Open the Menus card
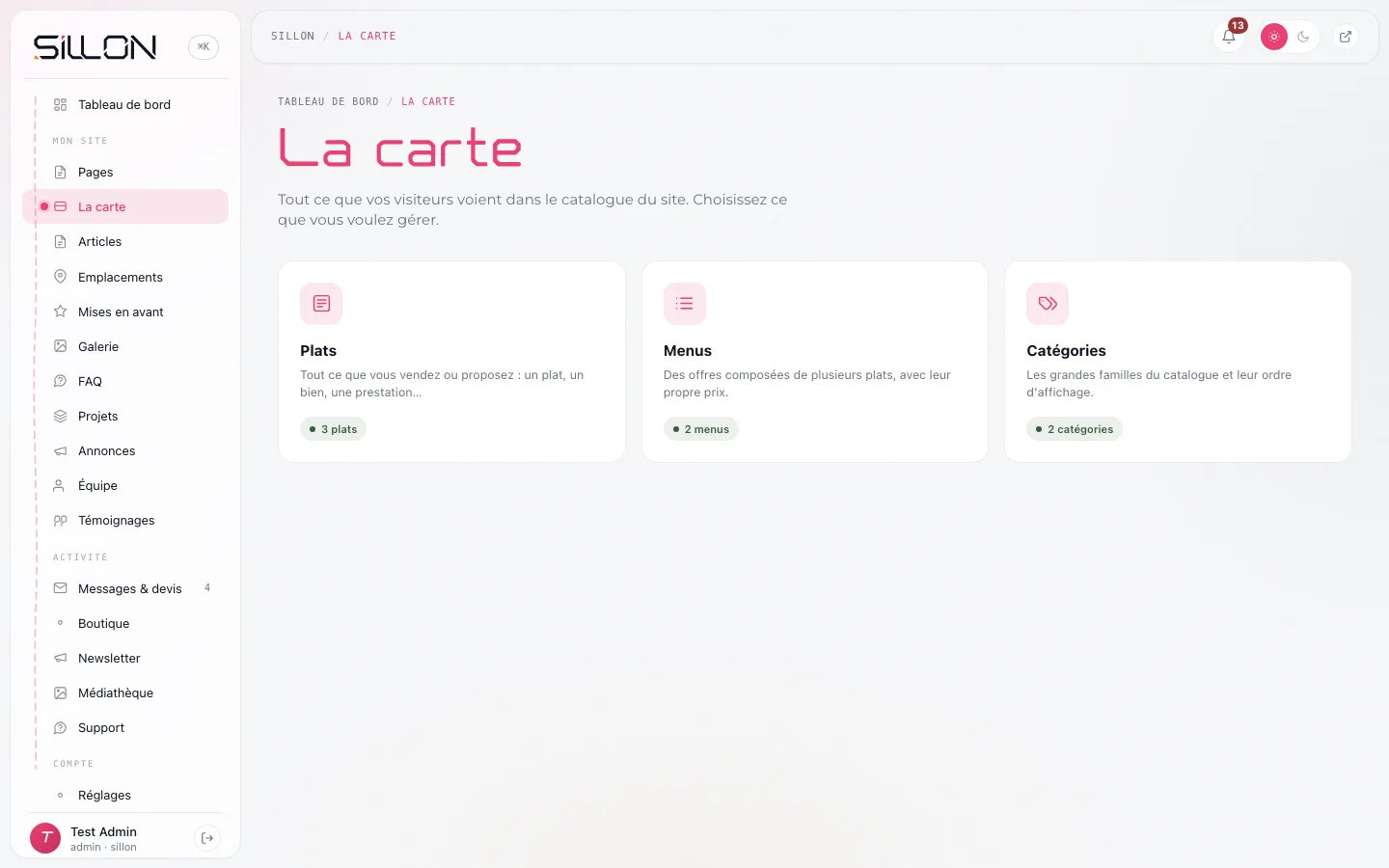Screen dimensions: 1389x868 tap(815, 362)
